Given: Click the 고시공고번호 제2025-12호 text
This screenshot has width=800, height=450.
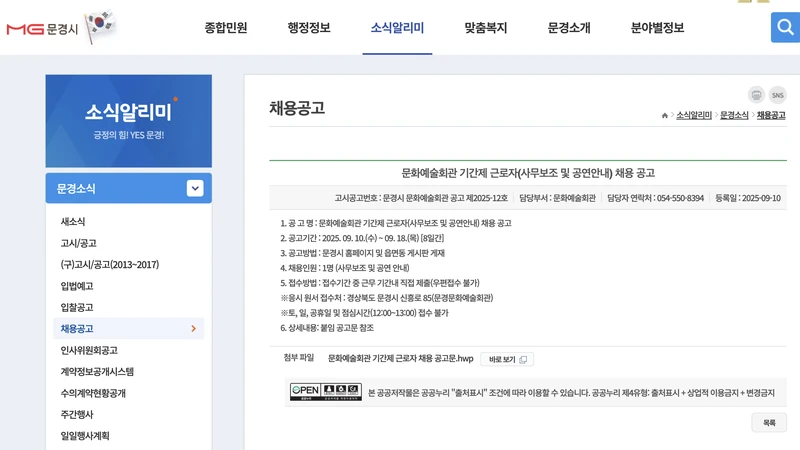Looking at the screenshot, I should coord(421,198).
